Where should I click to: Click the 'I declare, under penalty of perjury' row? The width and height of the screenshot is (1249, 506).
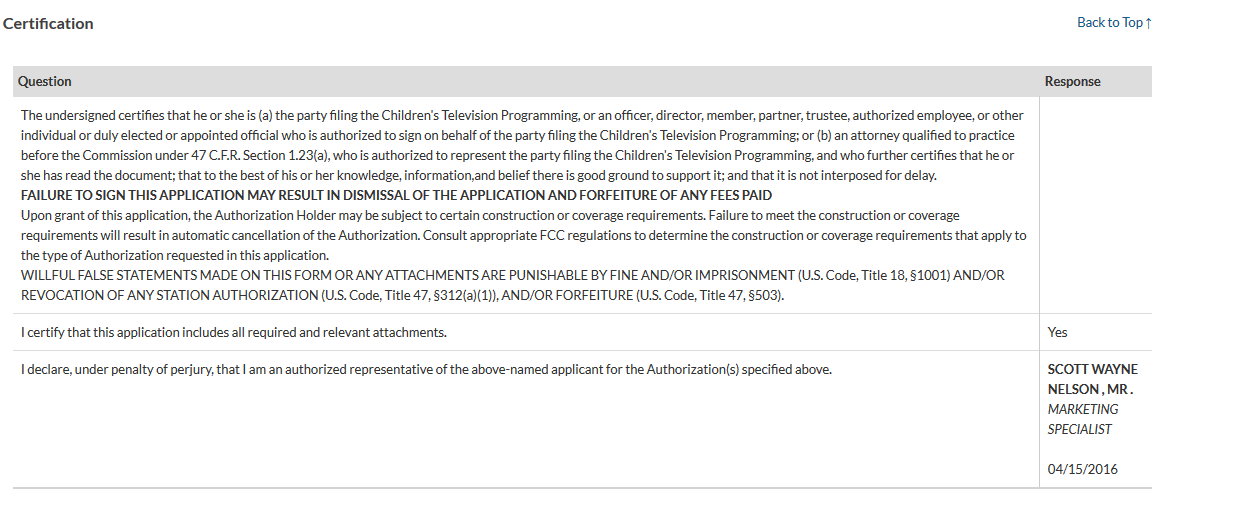click(x=426, y=369)
